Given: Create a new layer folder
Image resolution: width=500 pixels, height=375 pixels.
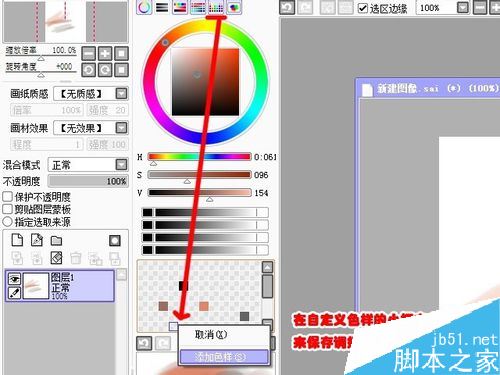Looking at the screenshot, I should coord(56,240).
